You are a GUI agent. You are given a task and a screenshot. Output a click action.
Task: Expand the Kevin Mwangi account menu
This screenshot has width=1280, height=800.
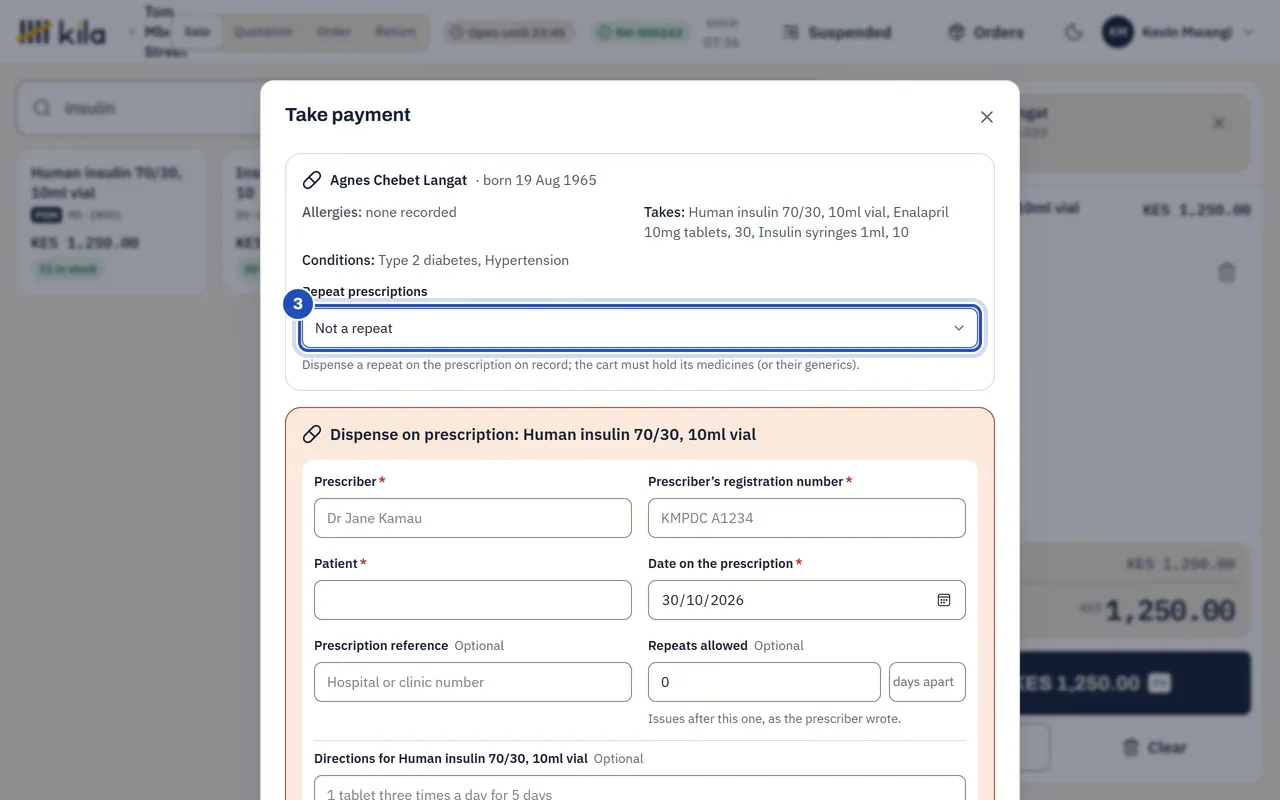tap(1178, 32)
